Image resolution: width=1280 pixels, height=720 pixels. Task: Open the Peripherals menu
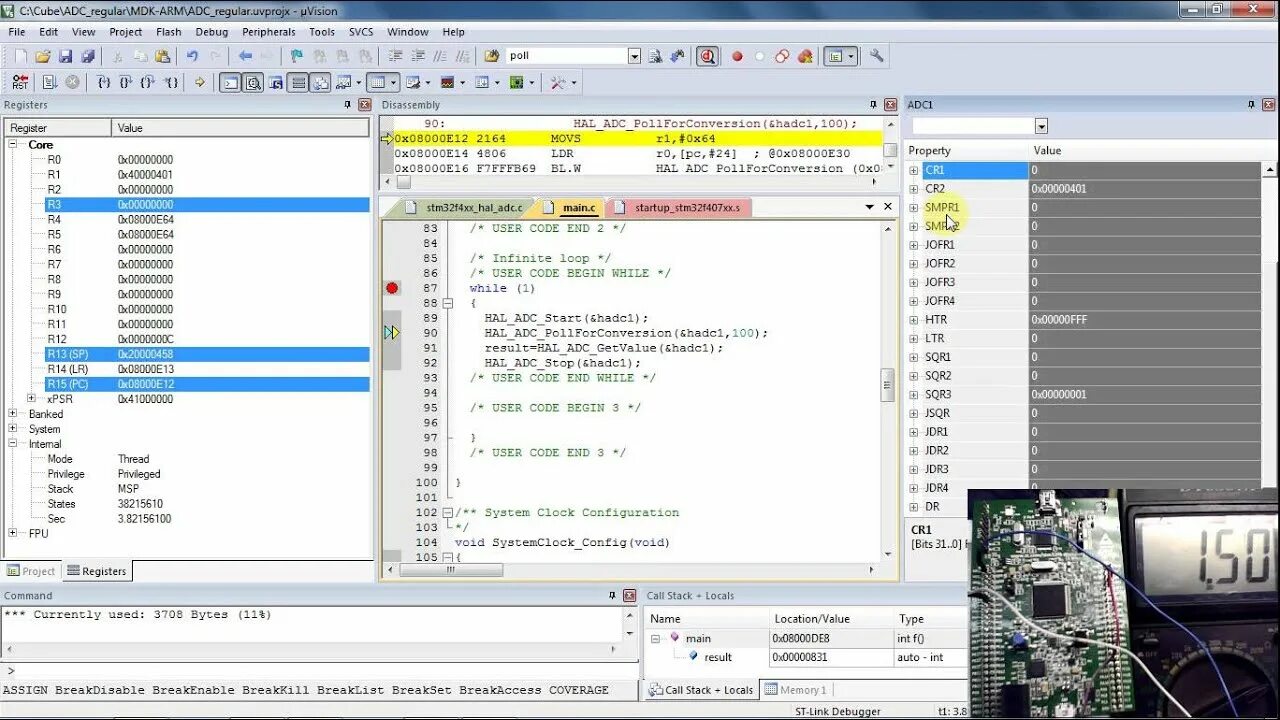268,32
